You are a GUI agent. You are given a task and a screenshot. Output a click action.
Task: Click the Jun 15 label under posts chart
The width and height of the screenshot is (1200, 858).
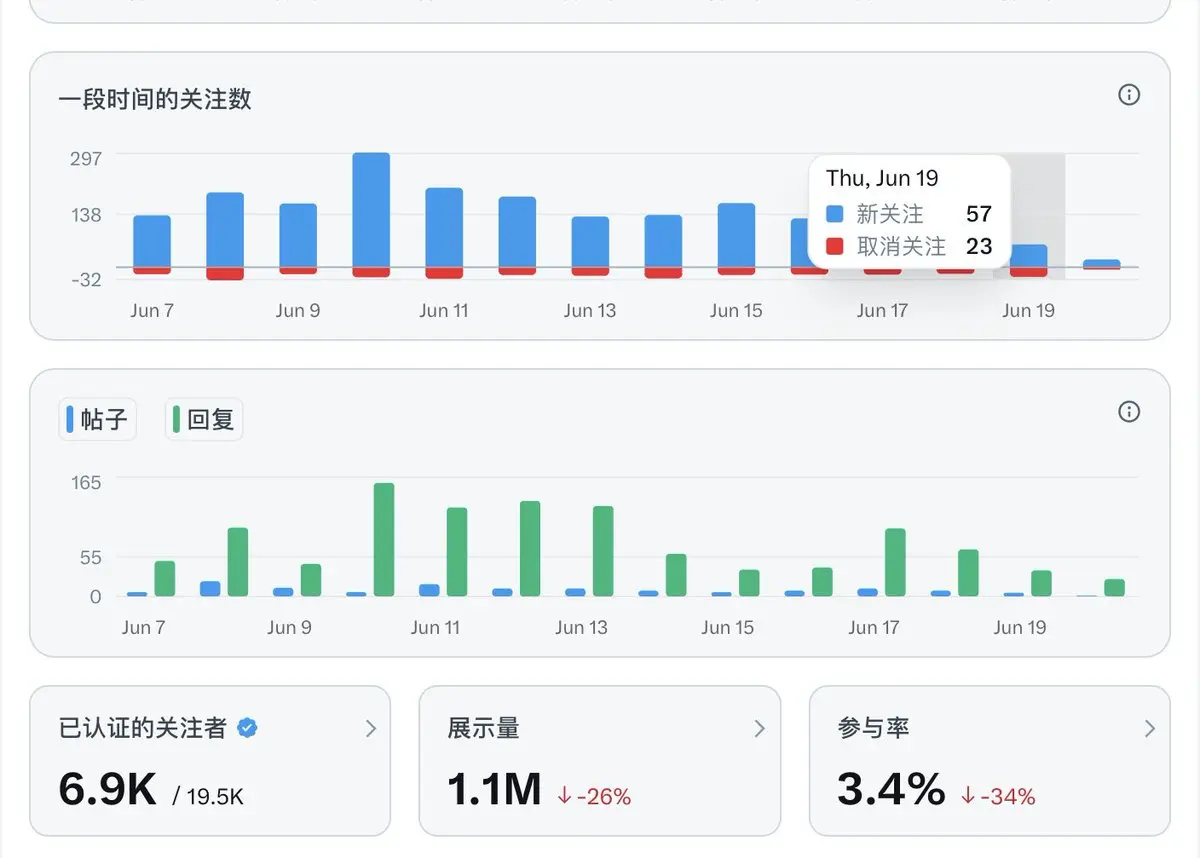coord(728,628)
